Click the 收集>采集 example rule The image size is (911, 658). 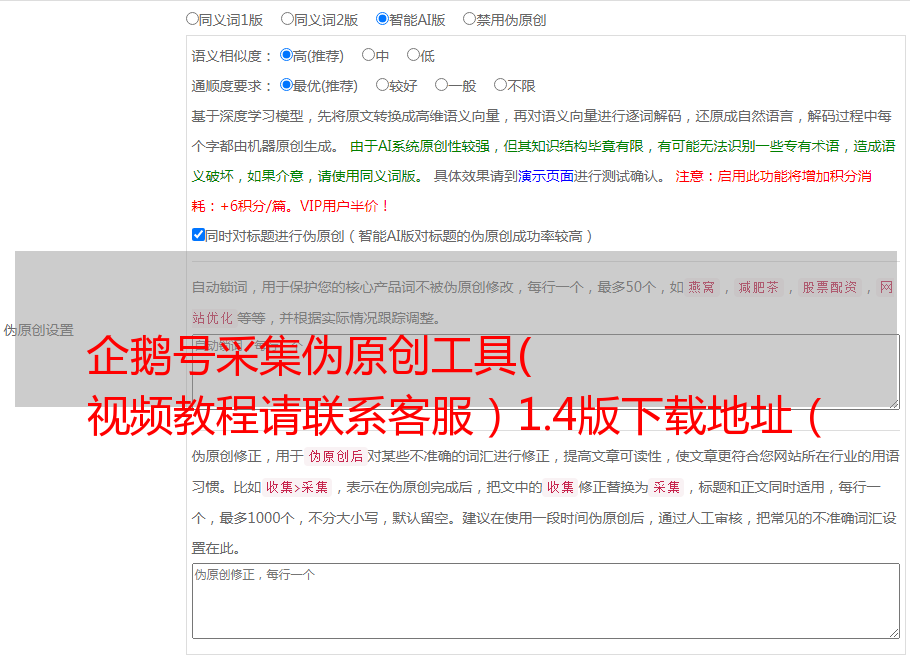[x=297, y=487]
